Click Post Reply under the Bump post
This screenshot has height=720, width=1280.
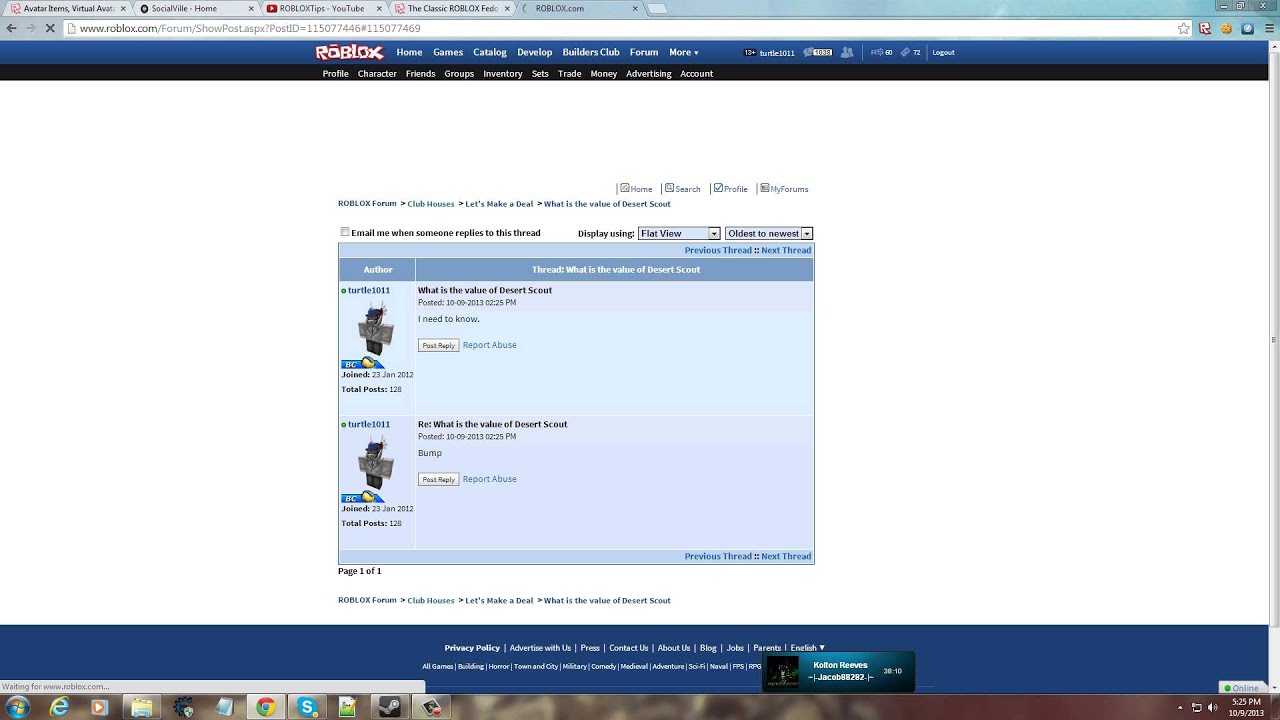tap(438, 479)
